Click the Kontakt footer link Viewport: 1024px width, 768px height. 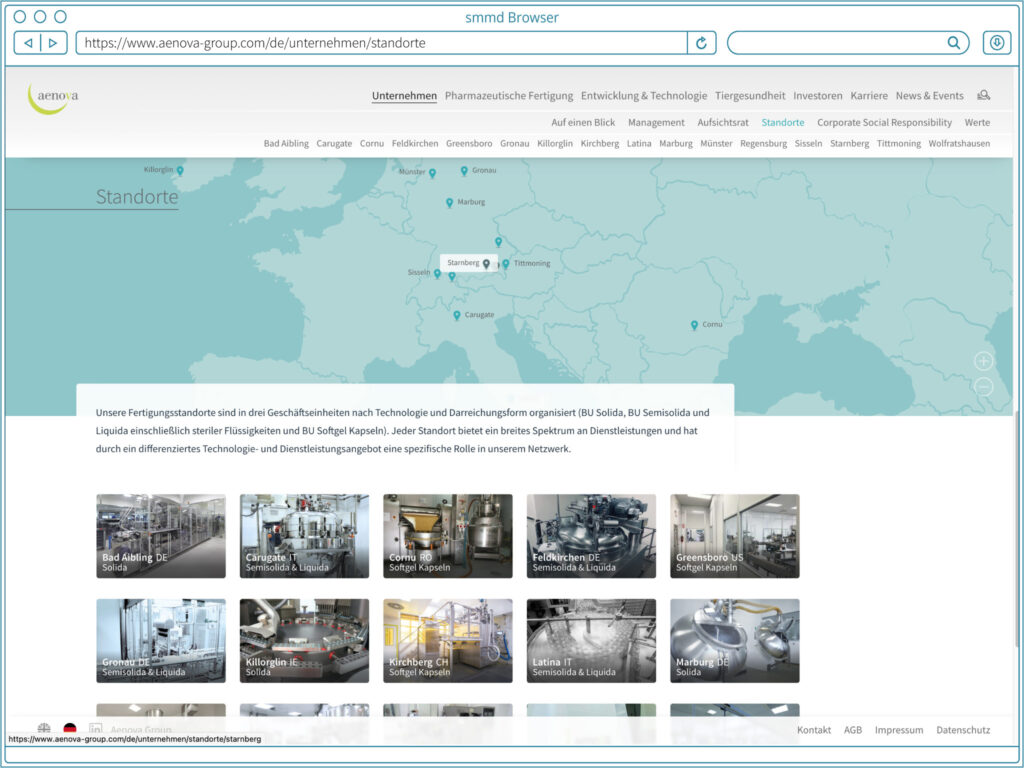(814, 730)
